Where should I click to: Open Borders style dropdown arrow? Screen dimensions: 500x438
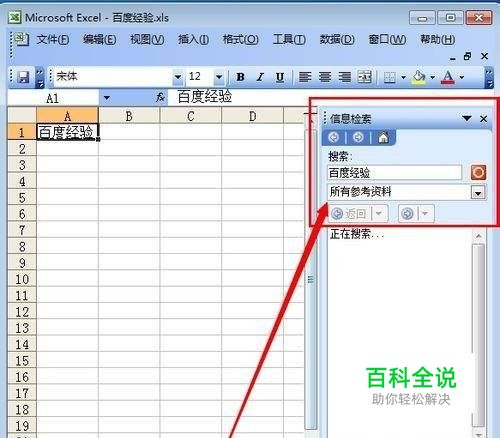point(403,78)
